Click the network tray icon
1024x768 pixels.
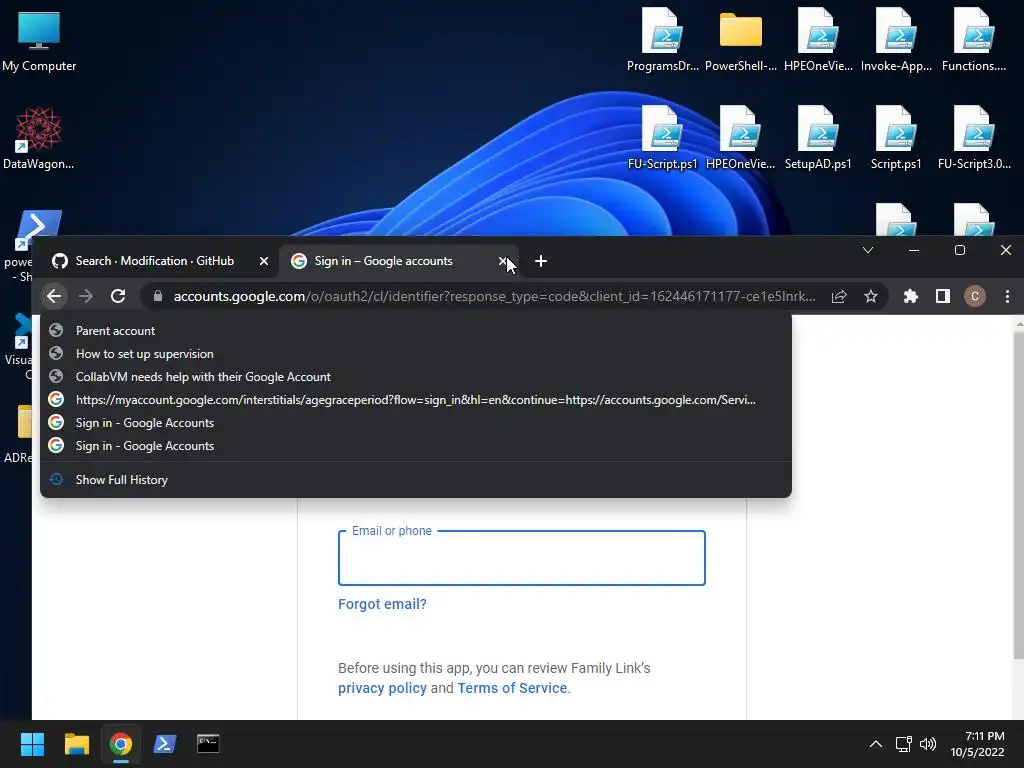[x=904, y=744]
